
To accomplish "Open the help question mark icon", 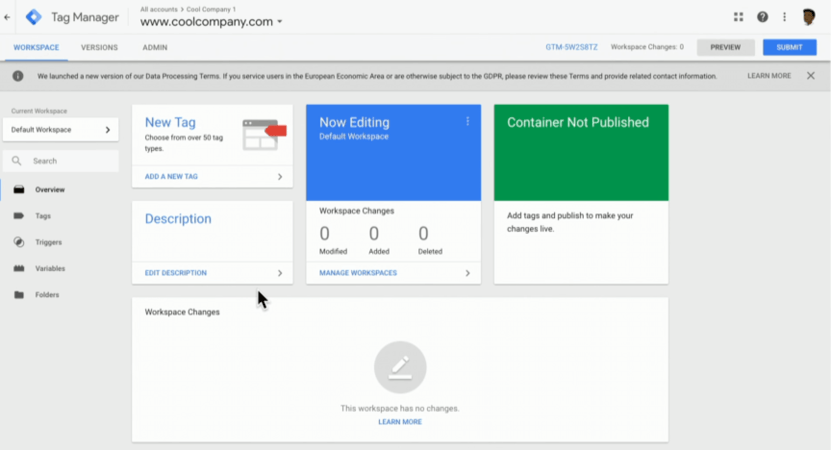I will 762,17.
